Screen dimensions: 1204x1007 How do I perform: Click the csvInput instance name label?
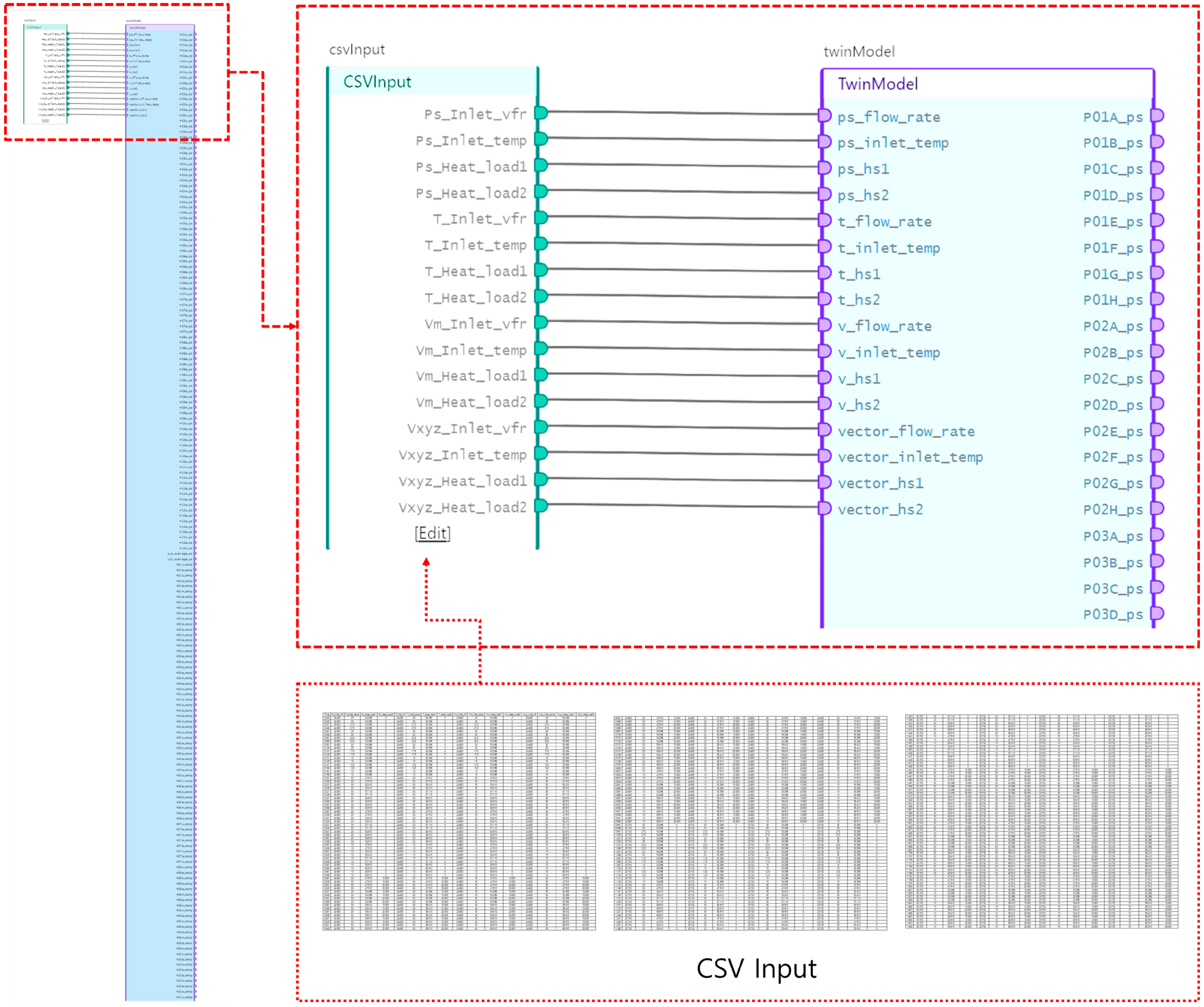point(357,50)
